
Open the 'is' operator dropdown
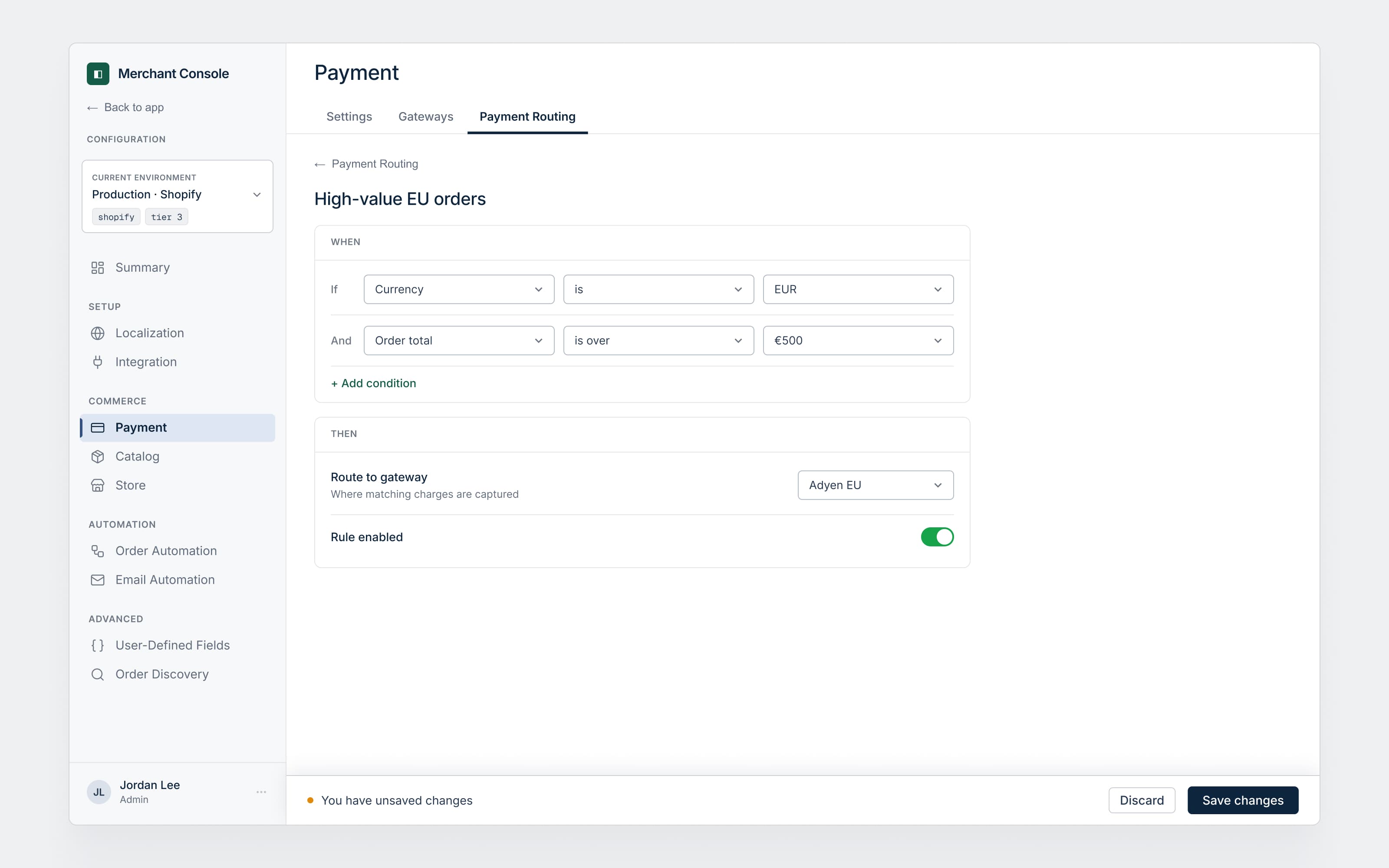pyautogui.click(x=658, y=289)
